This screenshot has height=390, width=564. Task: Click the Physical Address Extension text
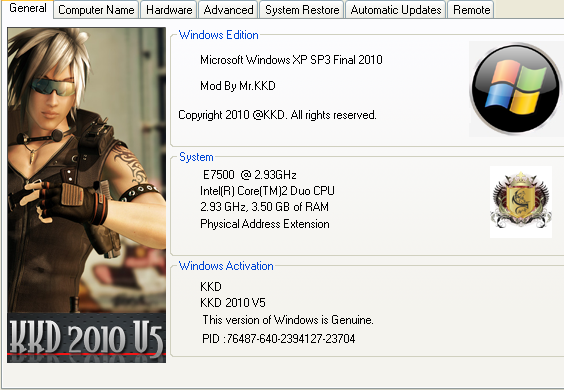click(265, 224)
